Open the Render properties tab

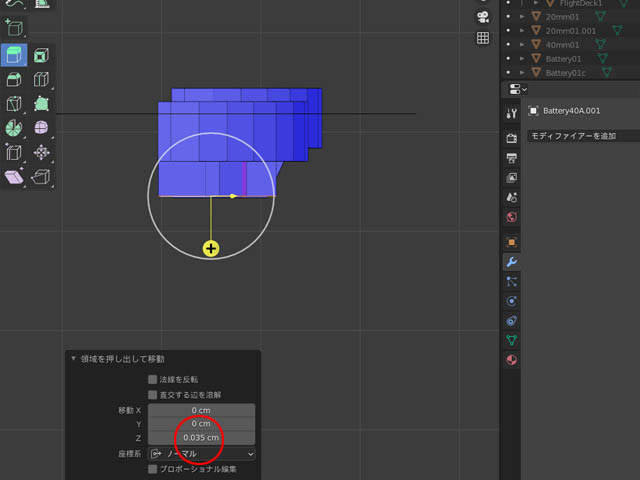(511, 138)
